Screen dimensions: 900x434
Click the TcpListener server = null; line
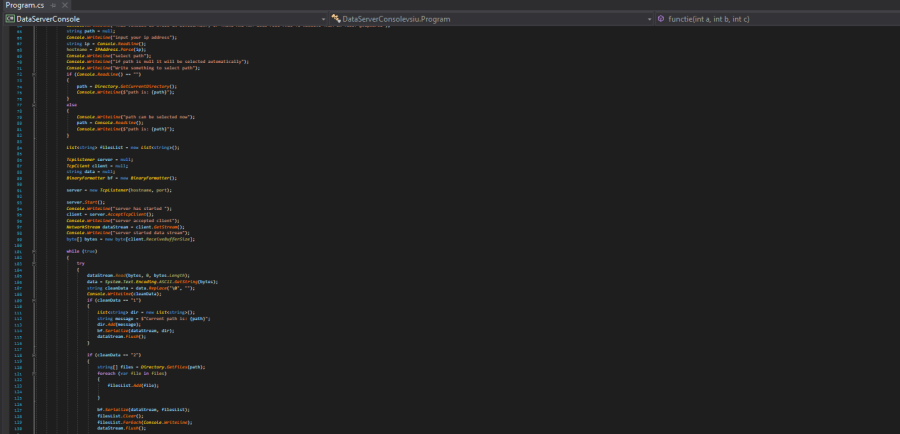[x=100, y=159]
